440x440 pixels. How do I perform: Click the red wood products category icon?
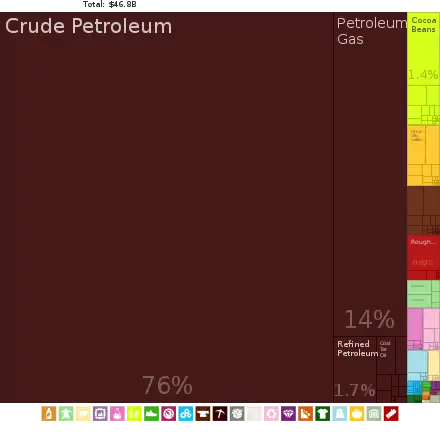(x=391, y=414)
